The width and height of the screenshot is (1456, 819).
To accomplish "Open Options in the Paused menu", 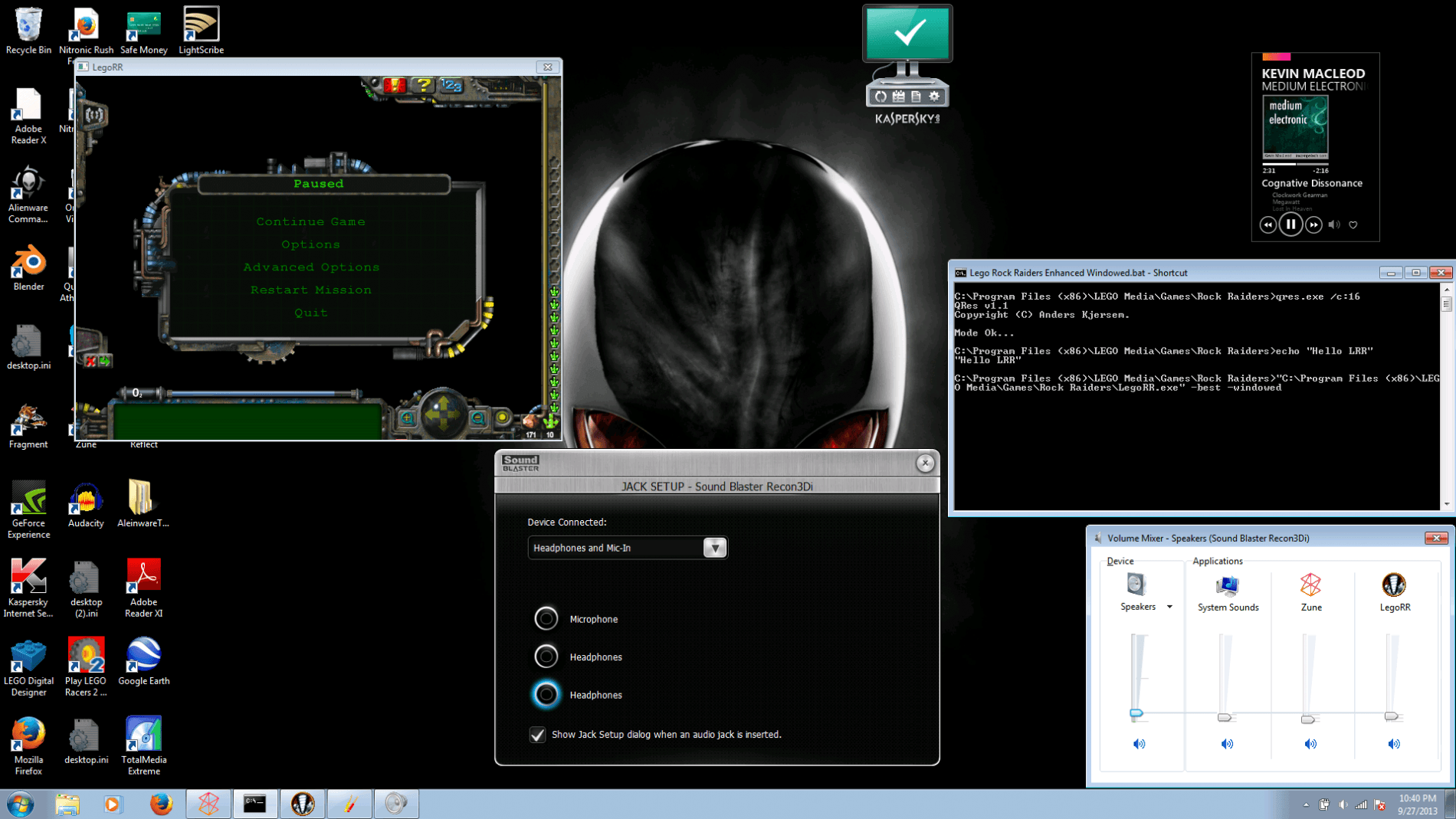I will pyautogui.click(x=311, y=244).
